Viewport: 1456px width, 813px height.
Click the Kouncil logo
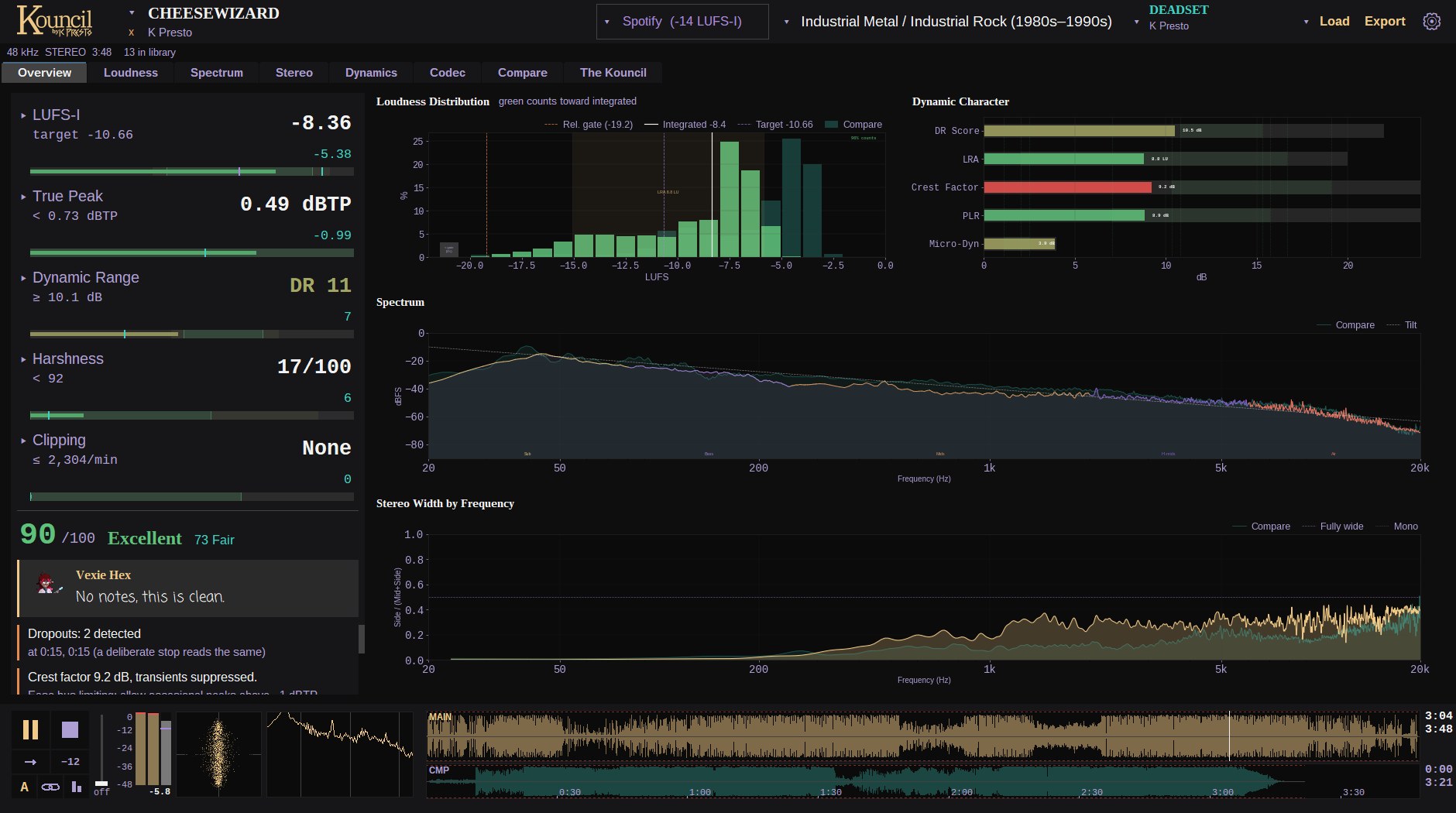click(54, 21)
